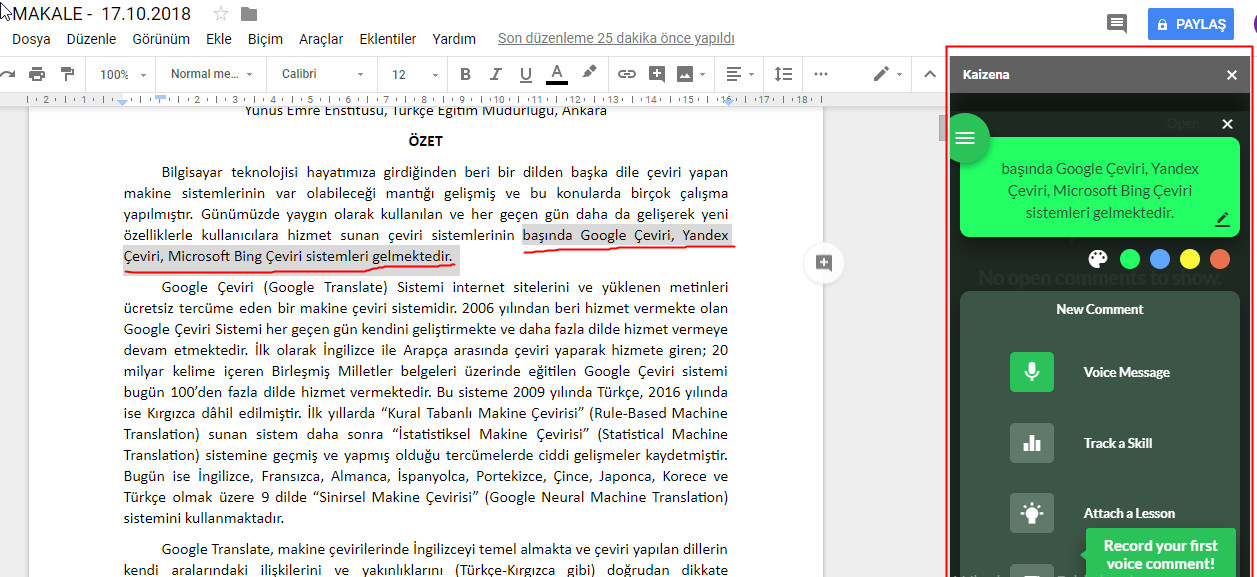1257x577 pixels.
Task: Open the Eklentiler menu
Action: tap(387, 39)
